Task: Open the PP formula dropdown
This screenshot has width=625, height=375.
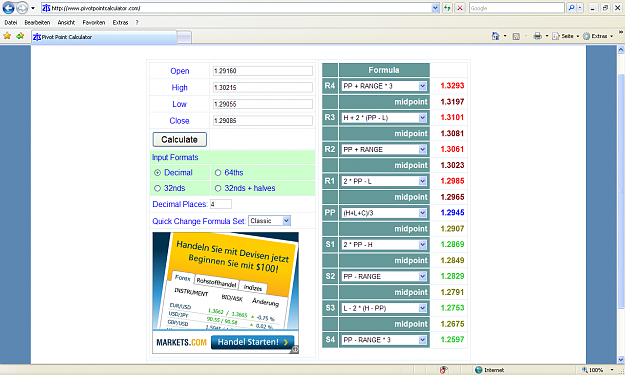Action: (384, 213)
